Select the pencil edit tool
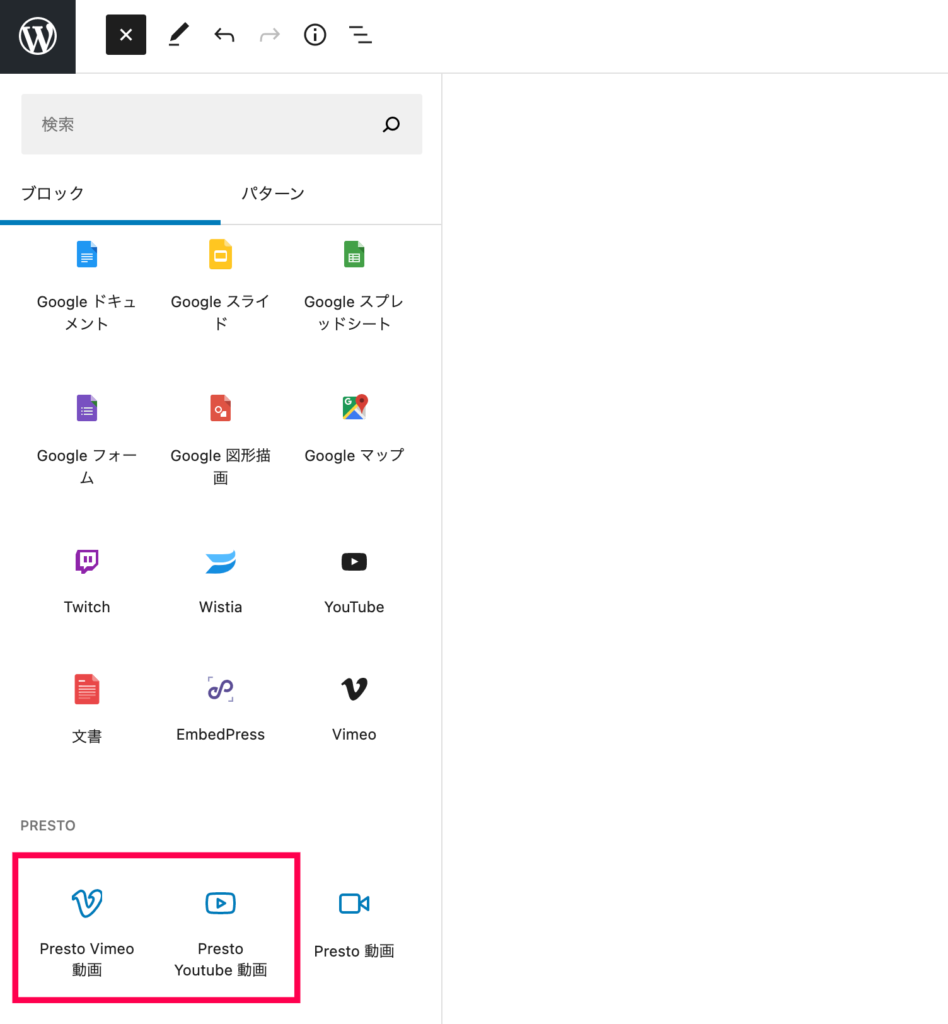 pyautogui.click(x=178, y=35)
